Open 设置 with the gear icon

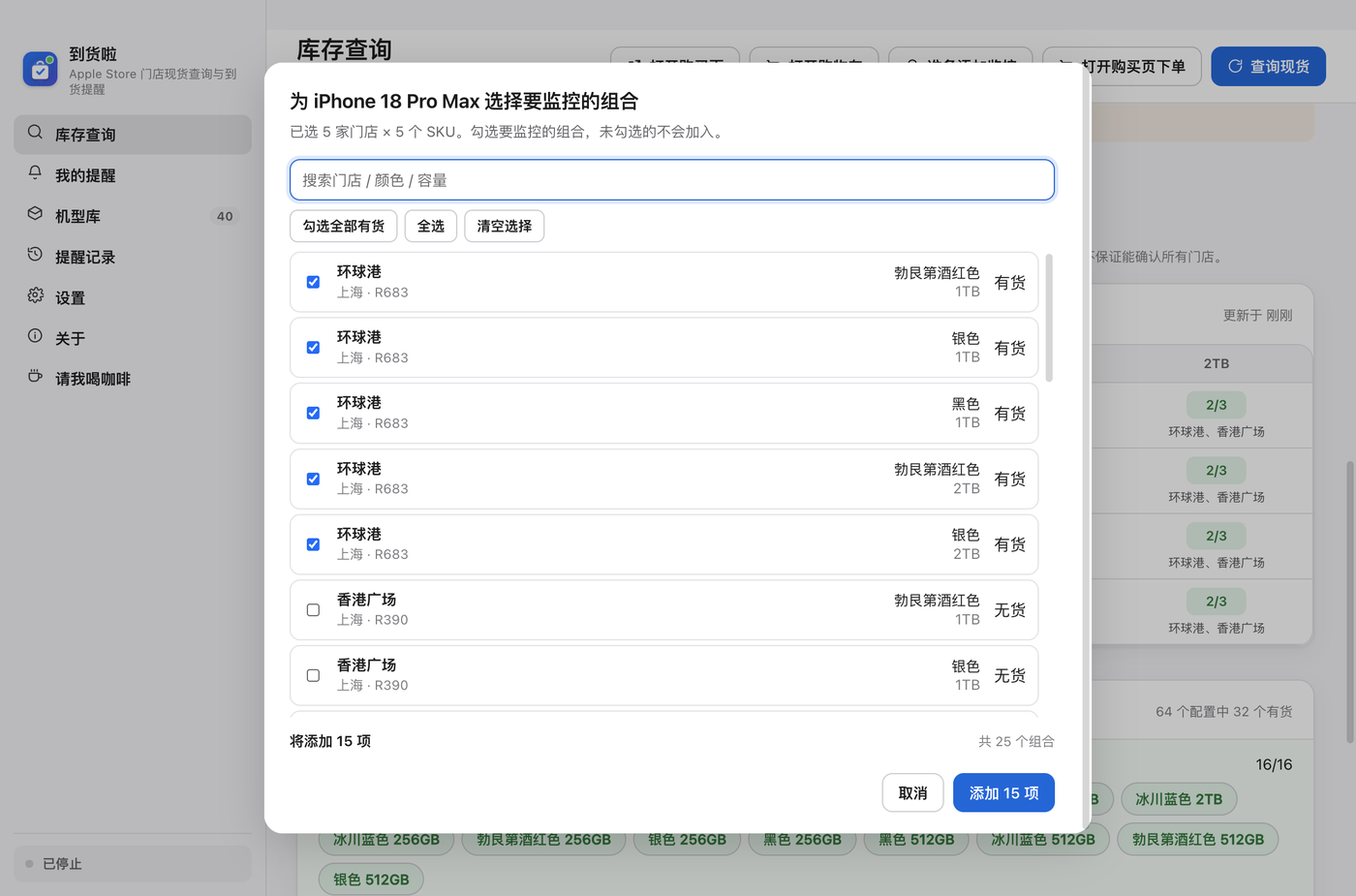(x=35, y=295)
